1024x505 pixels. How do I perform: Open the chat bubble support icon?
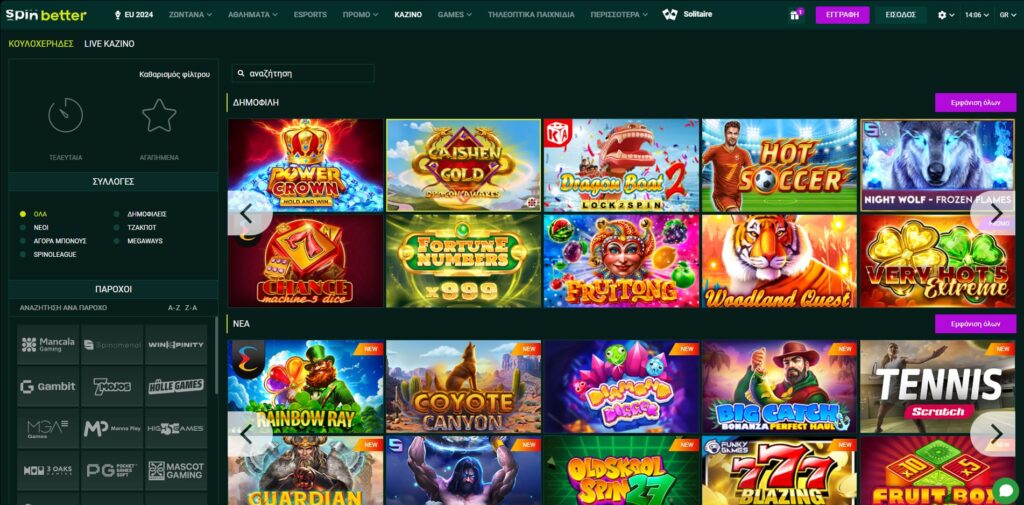pyautogui.click(x=1005, y=489)
